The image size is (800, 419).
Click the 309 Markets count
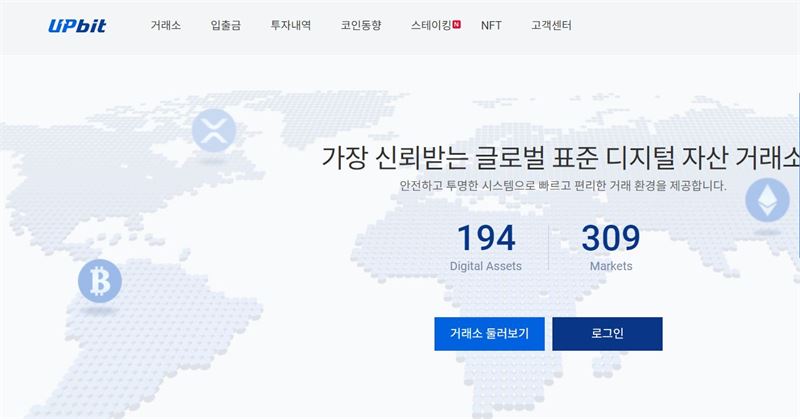click(x=611, y=238)
